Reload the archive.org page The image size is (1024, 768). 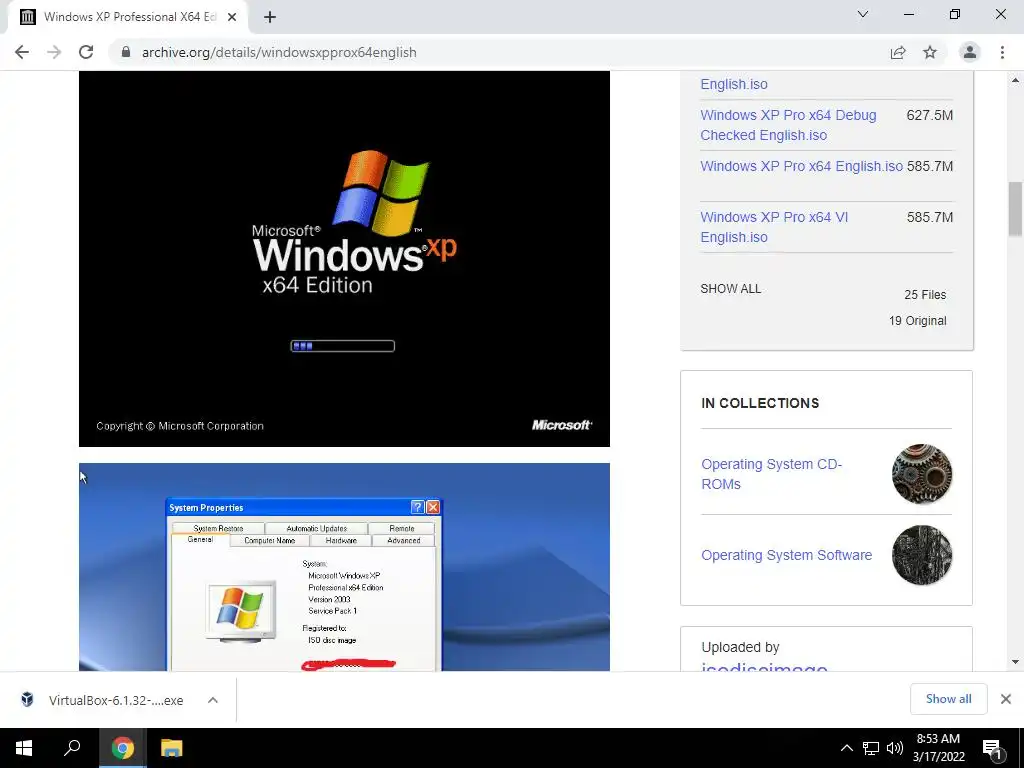coord(86,52)
